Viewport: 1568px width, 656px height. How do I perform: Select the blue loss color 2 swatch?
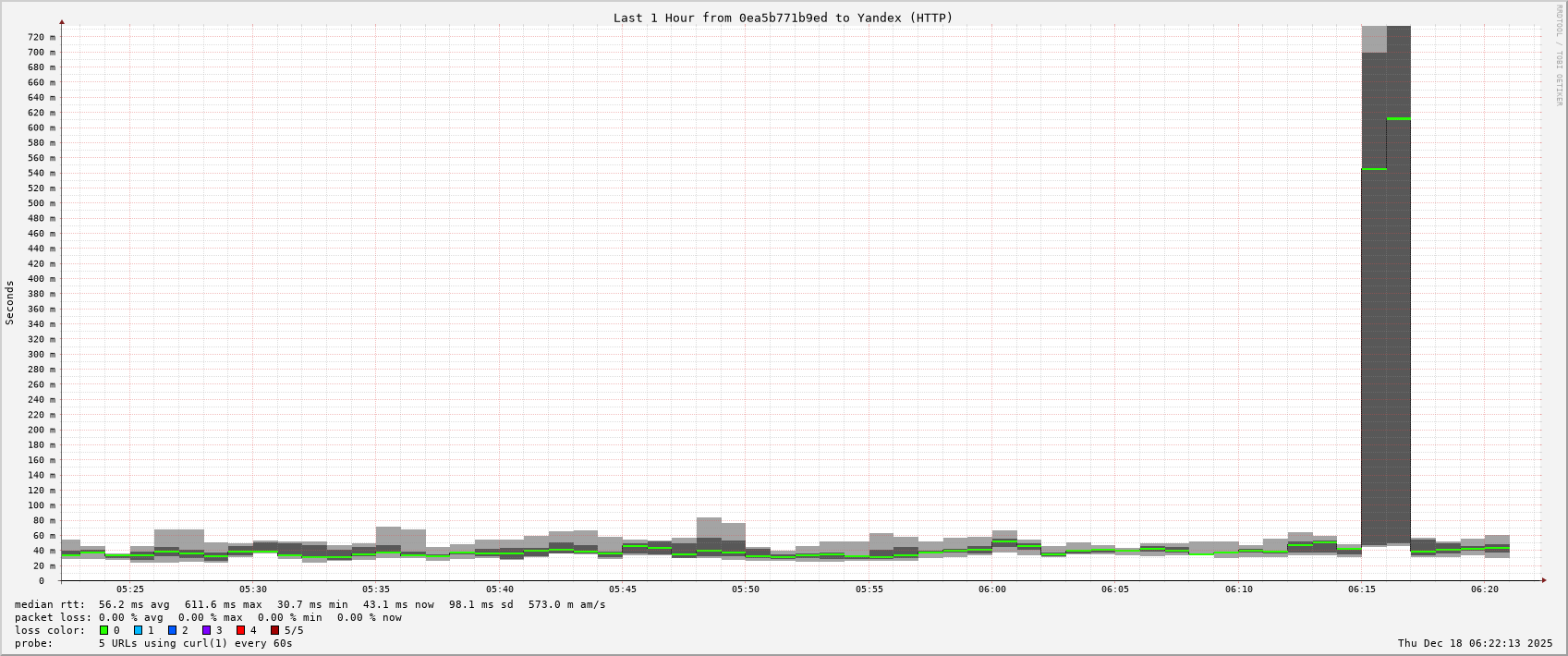pyautogui.click(x=172, y=630)
